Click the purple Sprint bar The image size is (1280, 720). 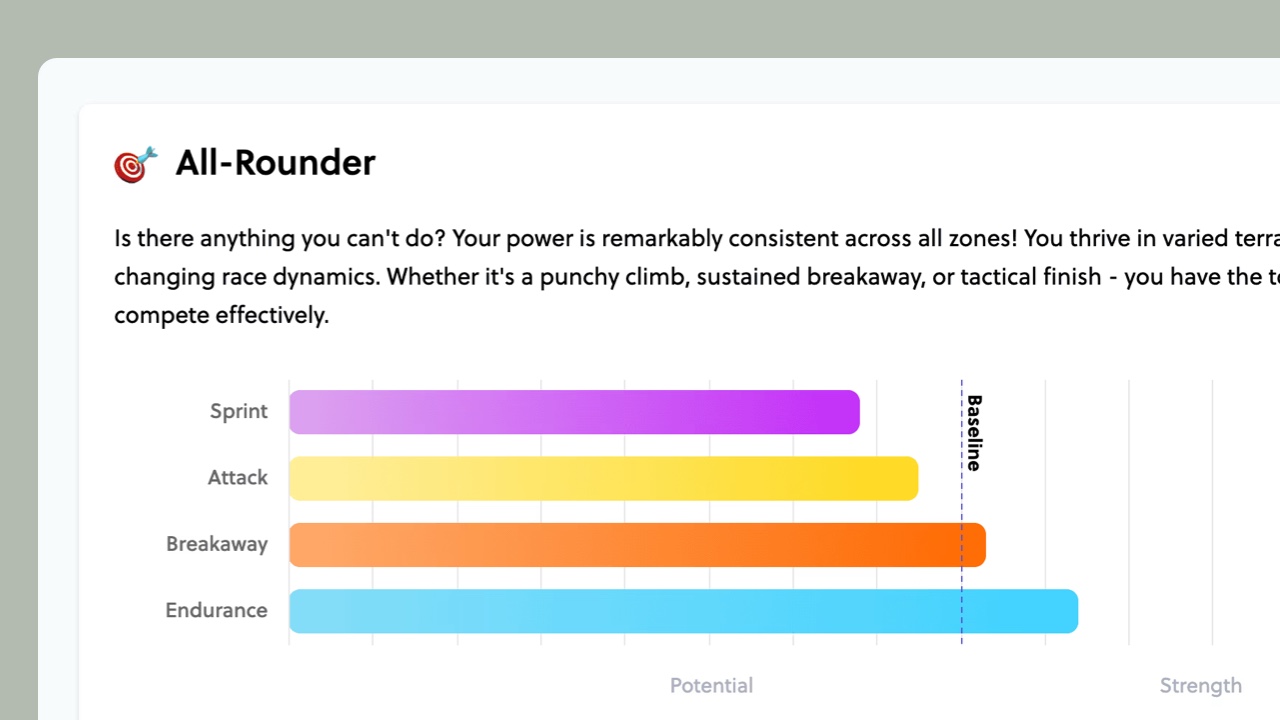point(574,412)
